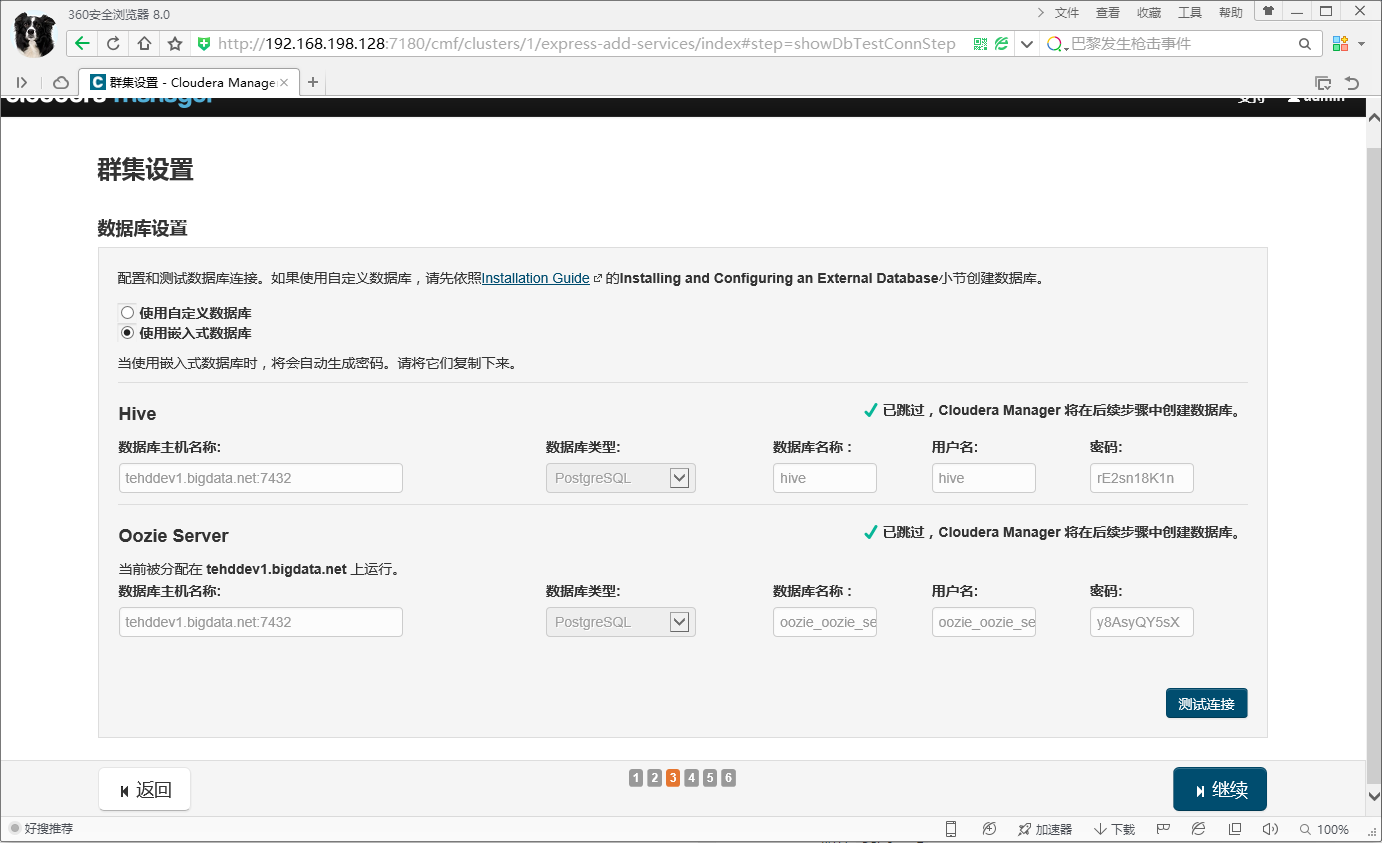The width and height of the screenshot is (1382, 843).
Task: Click the user avatar dog picture
Action: coord(35,34)
